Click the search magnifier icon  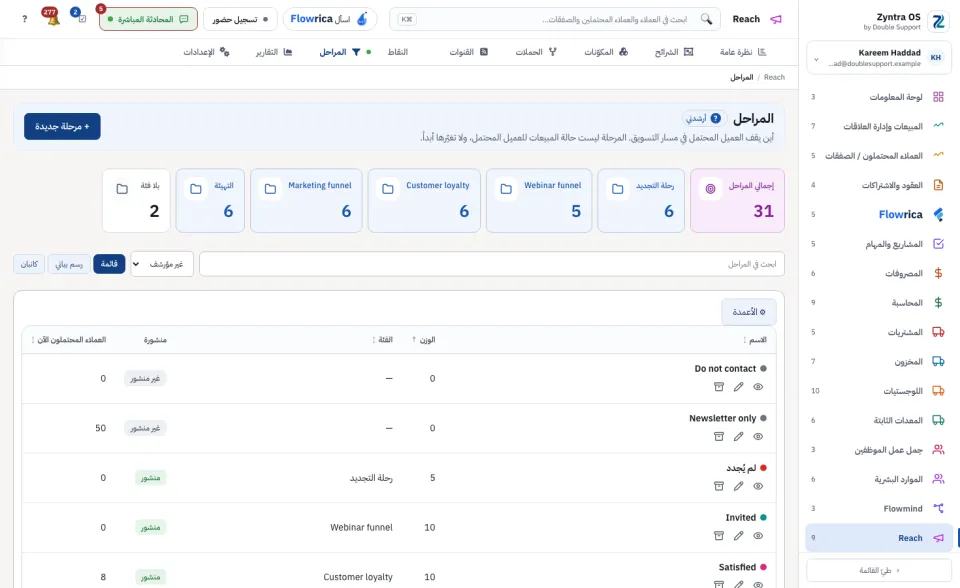(x=707, y=19)
